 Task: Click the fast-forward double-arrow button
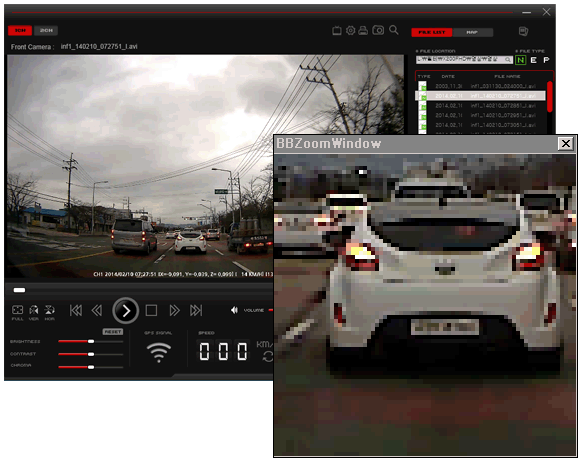click(x=174, y=310)
